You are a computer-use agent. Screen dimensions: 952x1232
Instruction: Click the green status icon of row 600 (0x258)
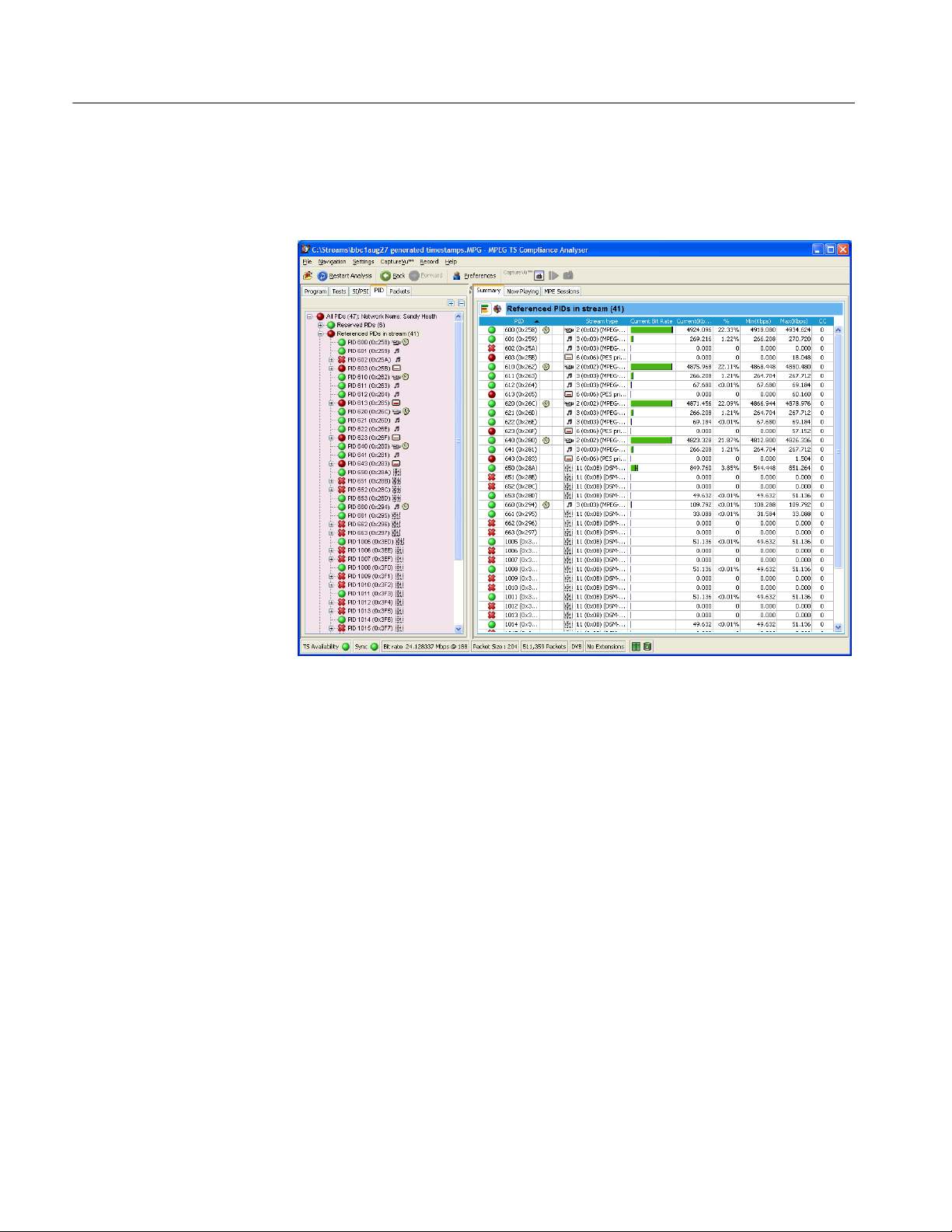pos(491,330)
